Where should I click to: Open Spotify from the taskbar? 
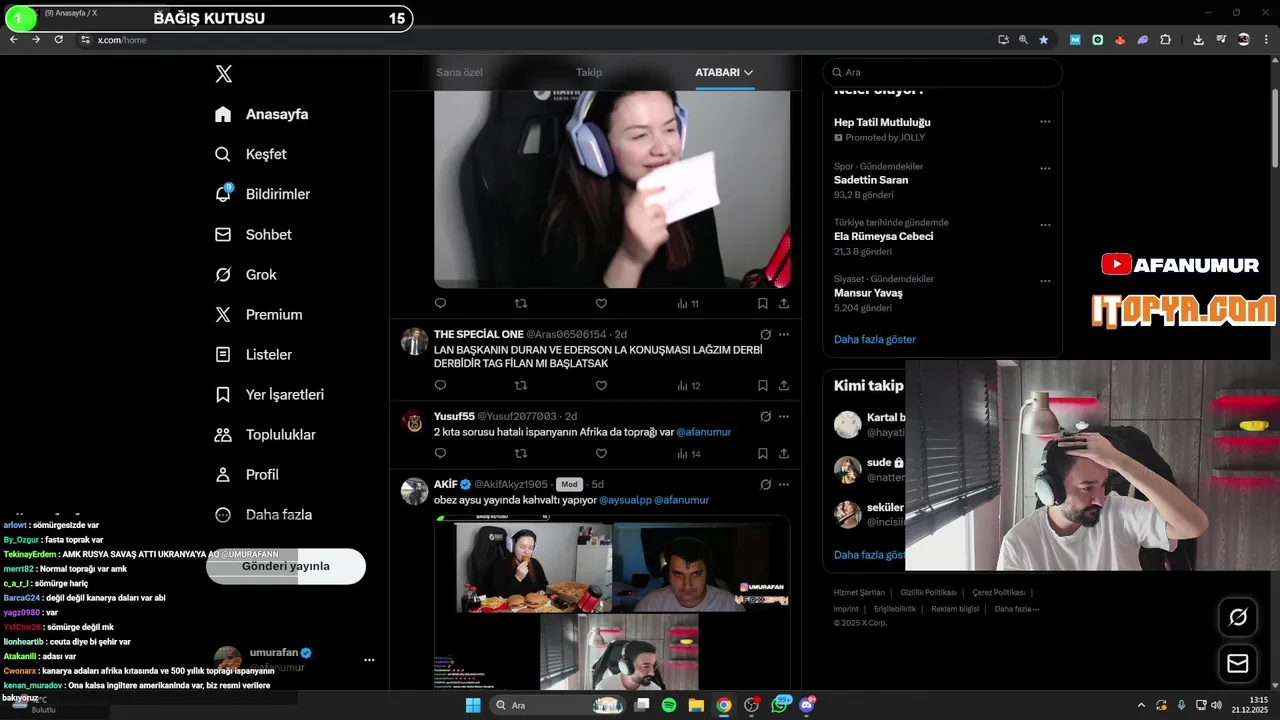669,705
